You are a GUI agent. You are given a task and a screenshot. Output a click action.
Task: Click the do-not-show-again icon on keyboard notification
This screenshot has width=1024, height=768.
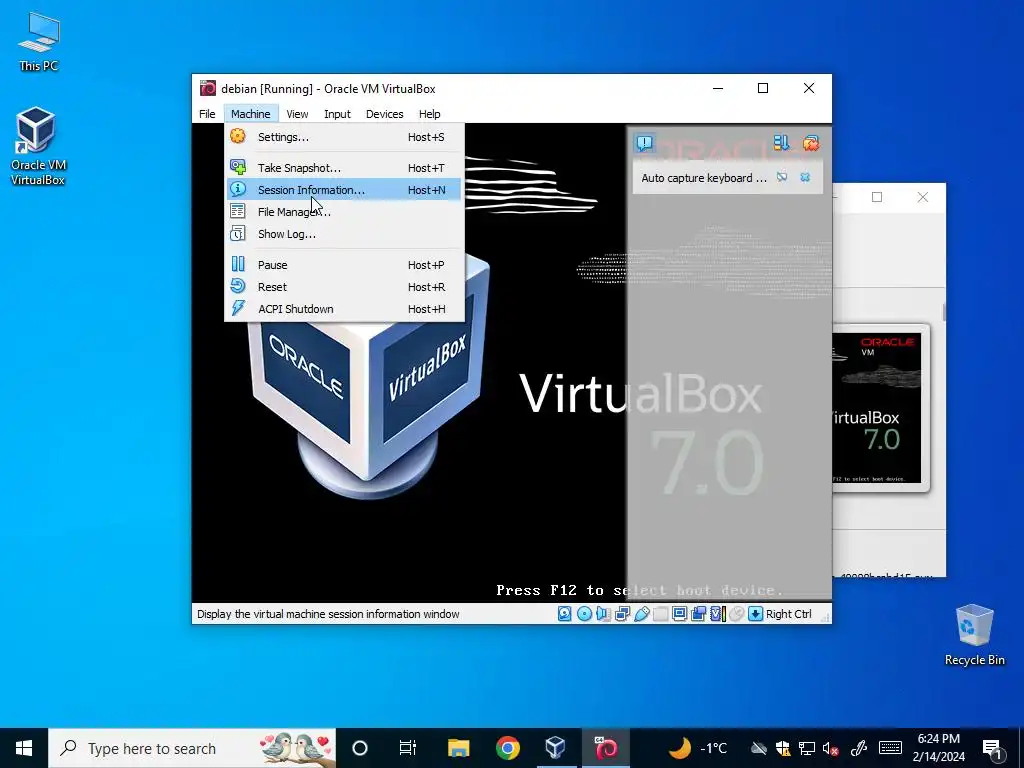[782, 178]
